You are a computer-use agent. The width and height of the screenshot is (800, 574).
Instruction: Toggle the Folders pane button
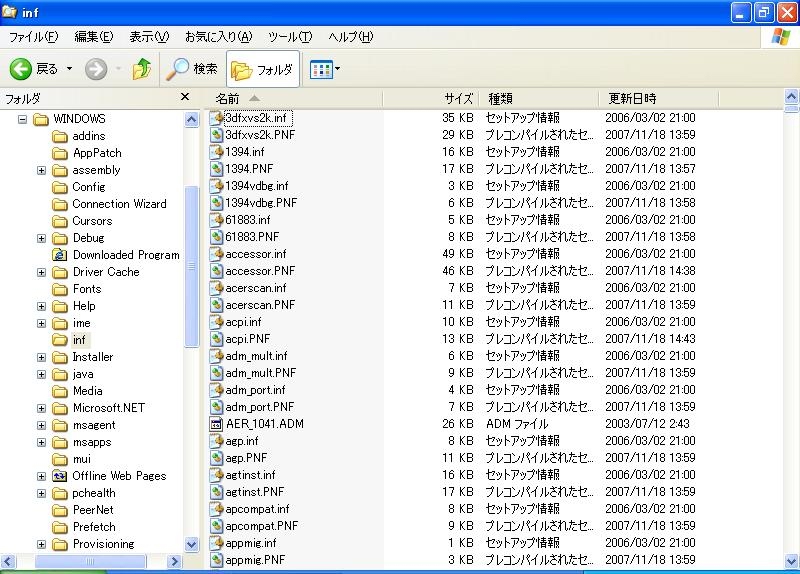pos(263,69)
